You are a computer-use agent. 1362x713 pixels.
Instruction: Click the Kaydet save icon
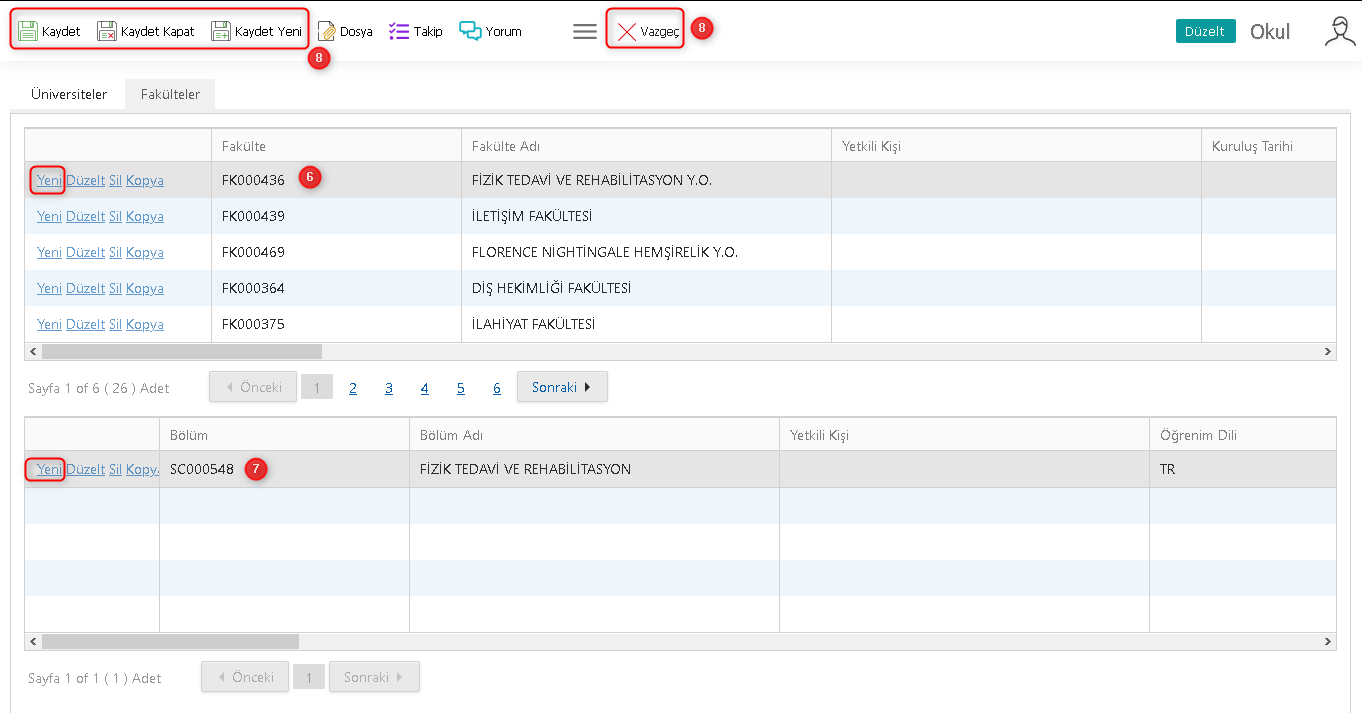coord(28,31)
